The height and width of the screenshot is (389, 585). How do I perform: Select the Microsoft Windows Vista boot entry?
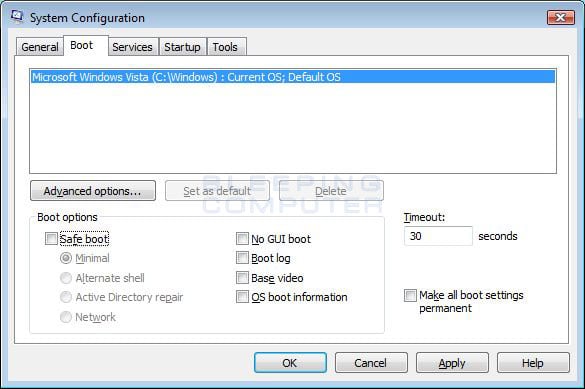click(x=293, y=77)
